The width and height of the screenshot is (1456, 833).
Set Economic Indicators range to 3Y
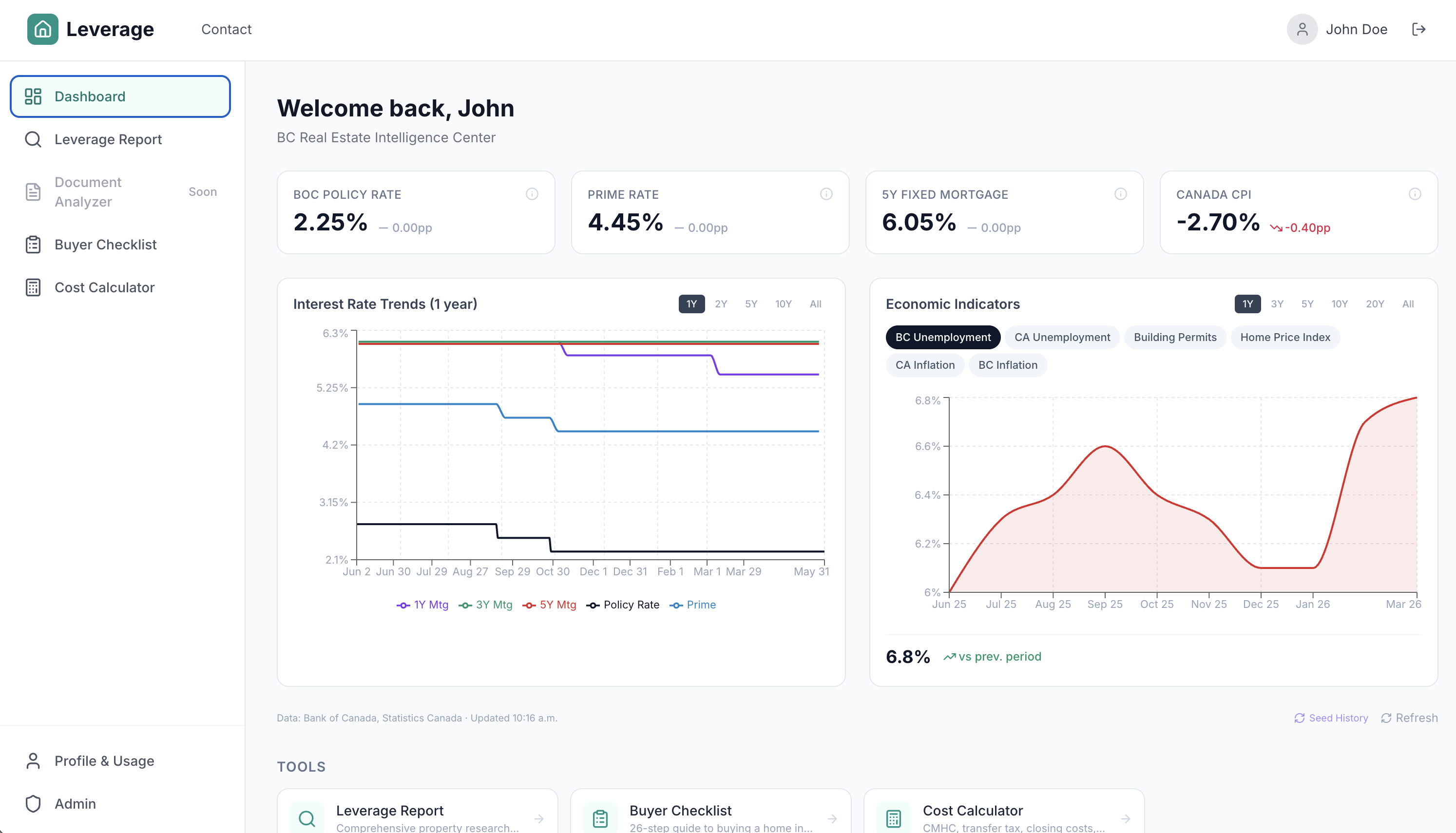[x=1277, y=304]
